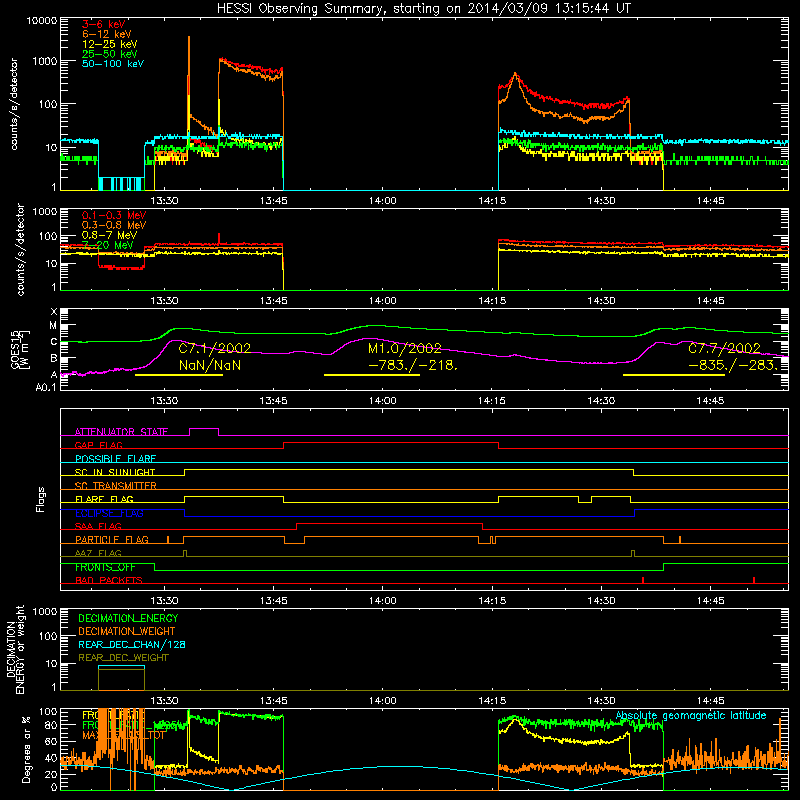Screen dimensions: 800x800
Task: Click the REAR_DEC_CHAN/128 legend label
Action: (x=132, y=644)
